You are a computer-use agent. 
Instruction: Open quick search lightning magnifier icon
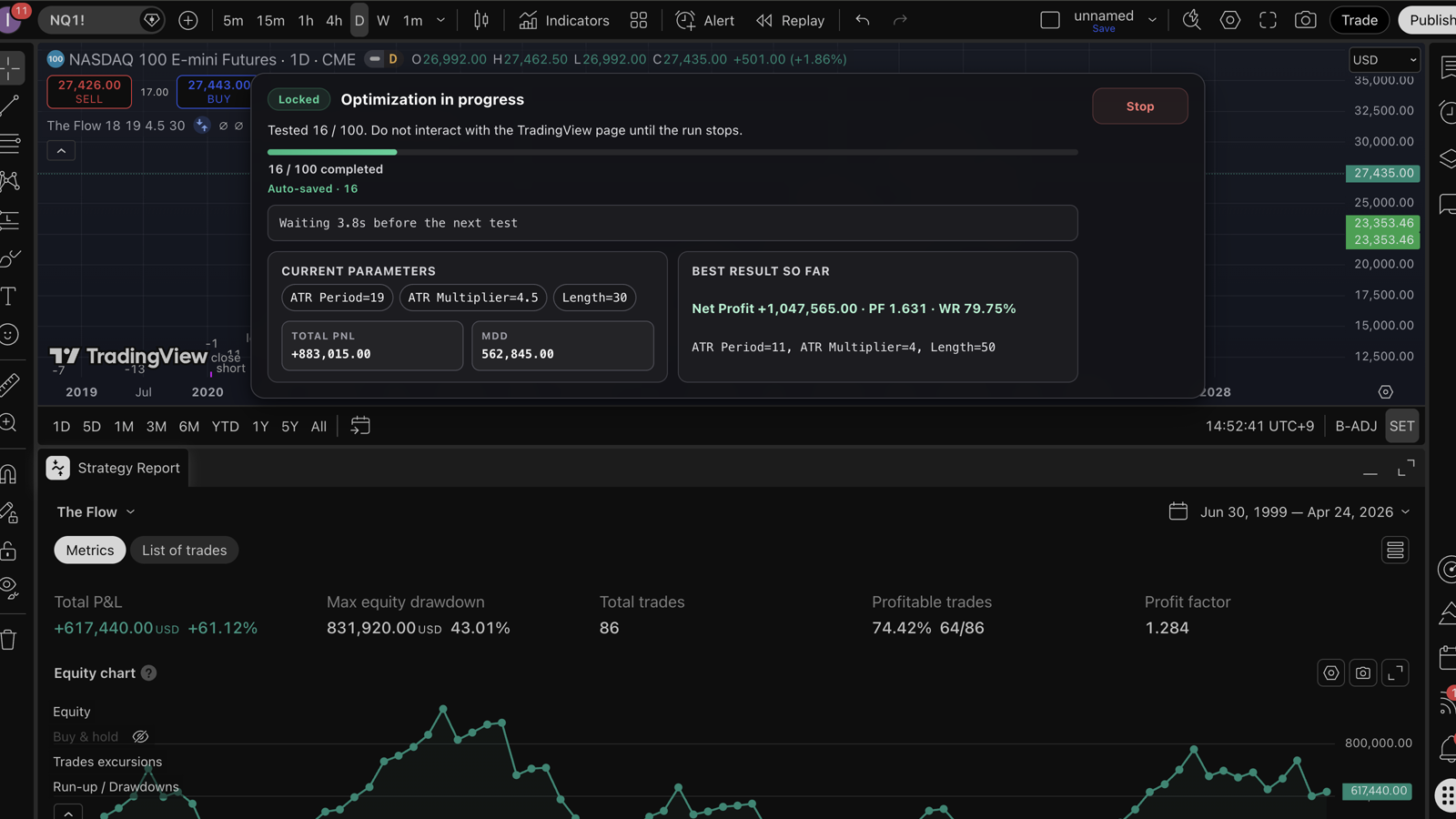coord(1191,20)
